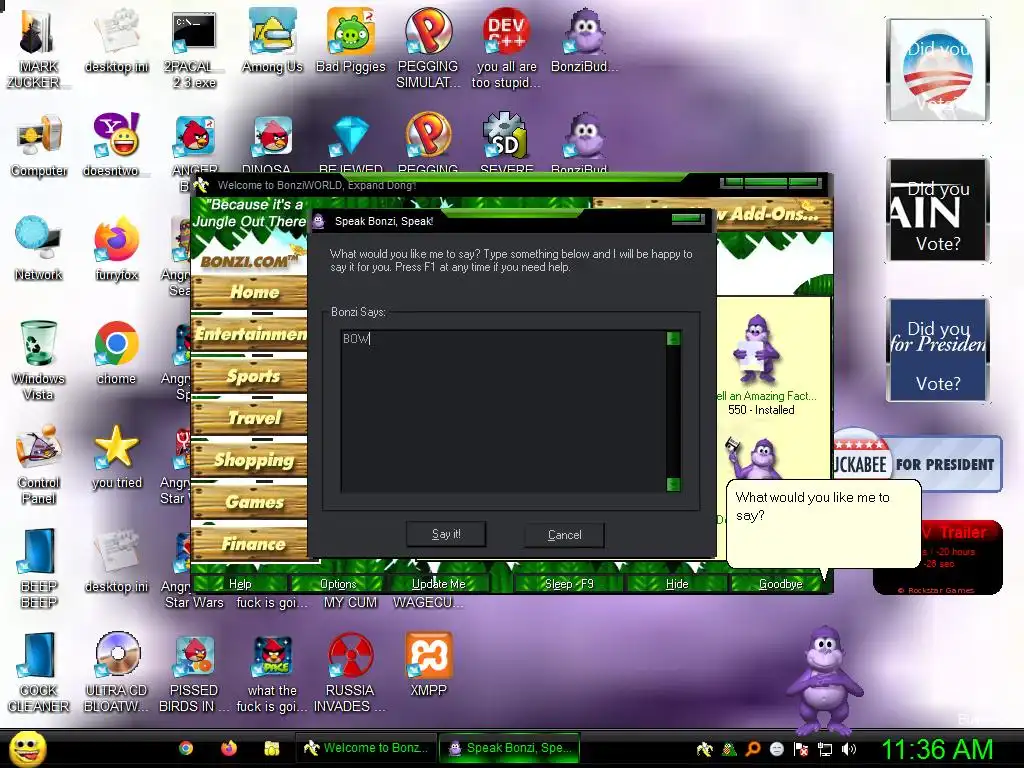Click the BONZI.COM logo in BonziWORLD
This screenshot has height=768, width=1024.
coord(249,261)
